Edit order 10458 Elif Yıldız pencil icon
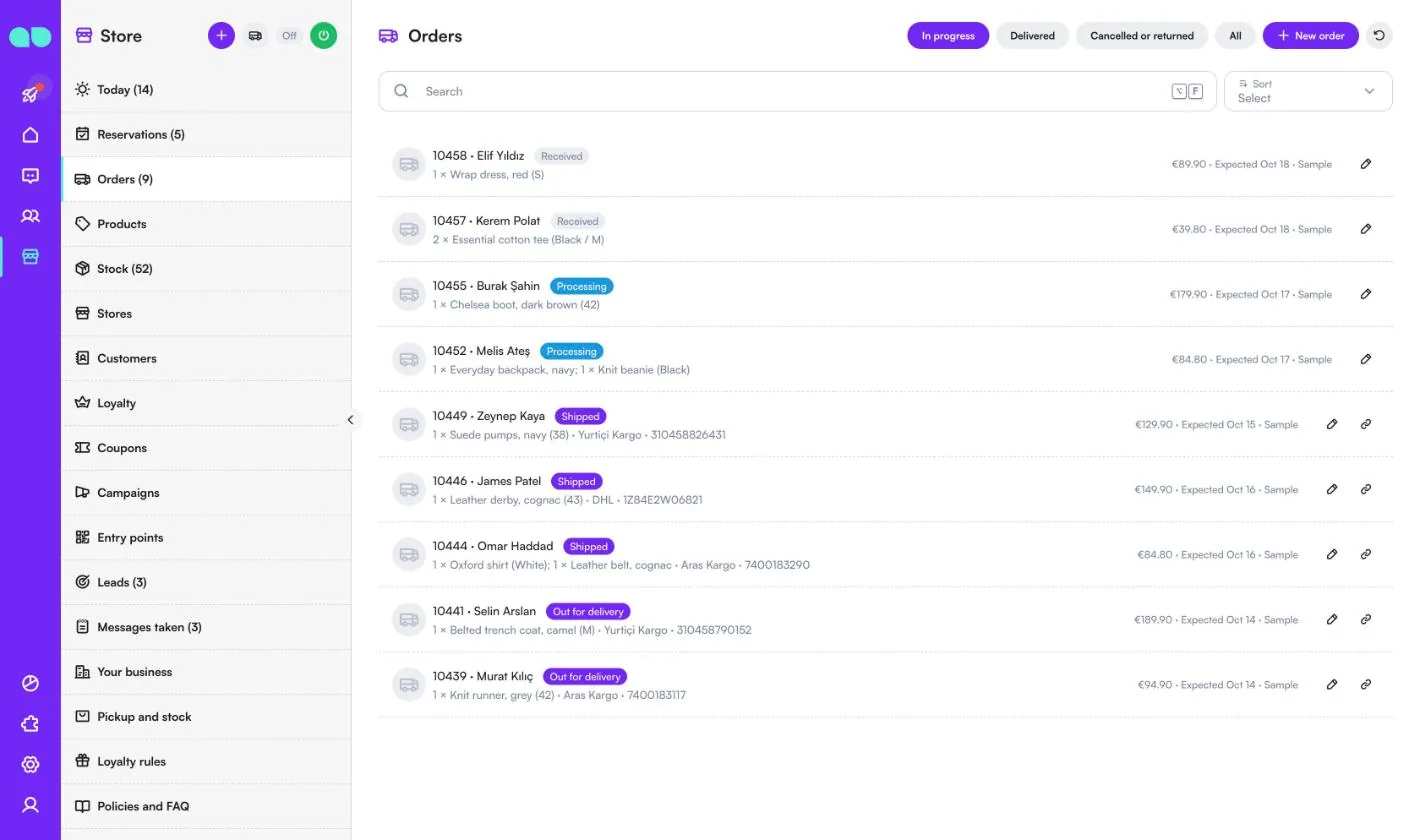Screen dimensions: 1420x840 click(1366, 164)
